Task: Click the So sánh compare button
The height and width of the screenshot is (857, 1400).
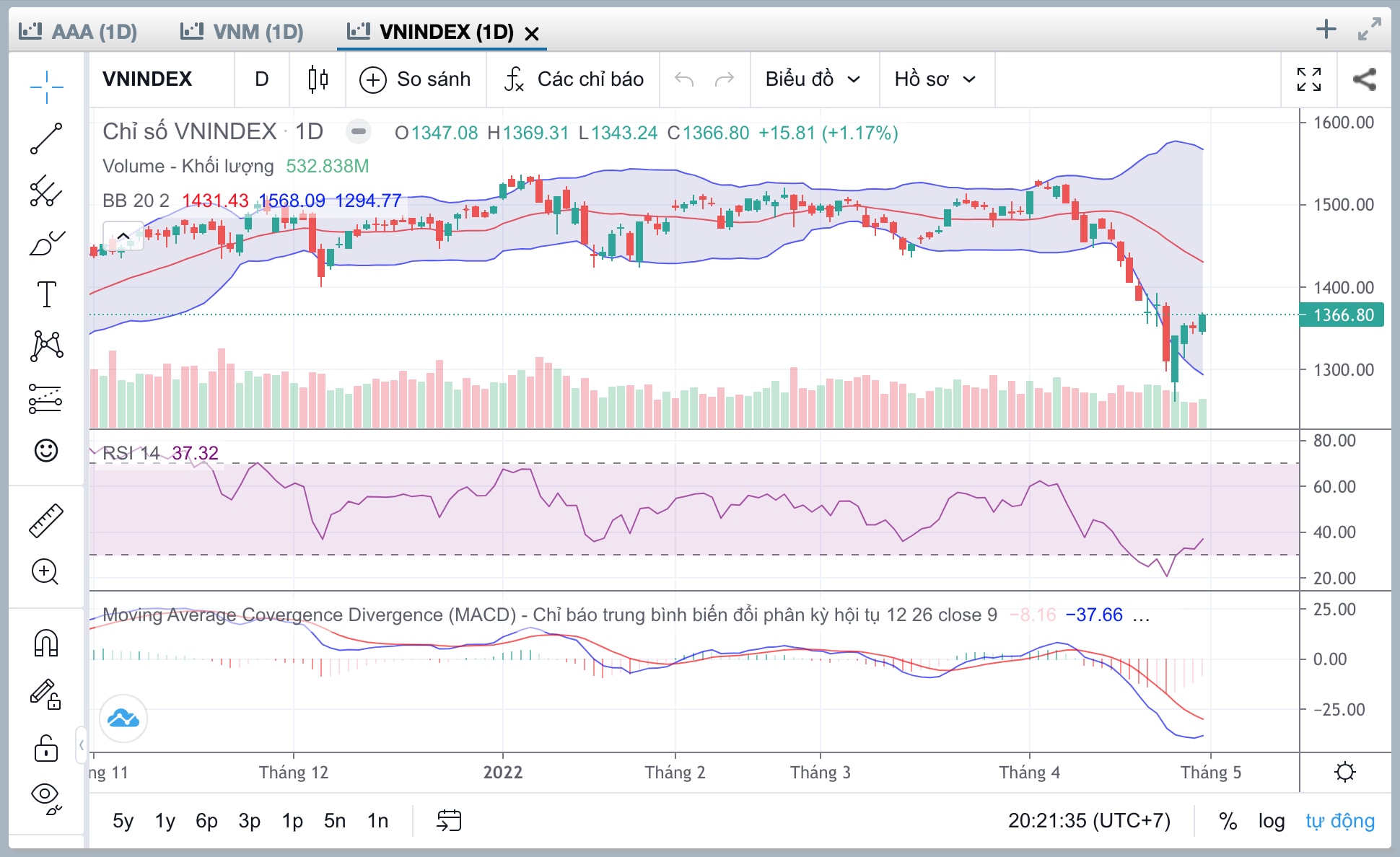Action: tap(416, 79)
